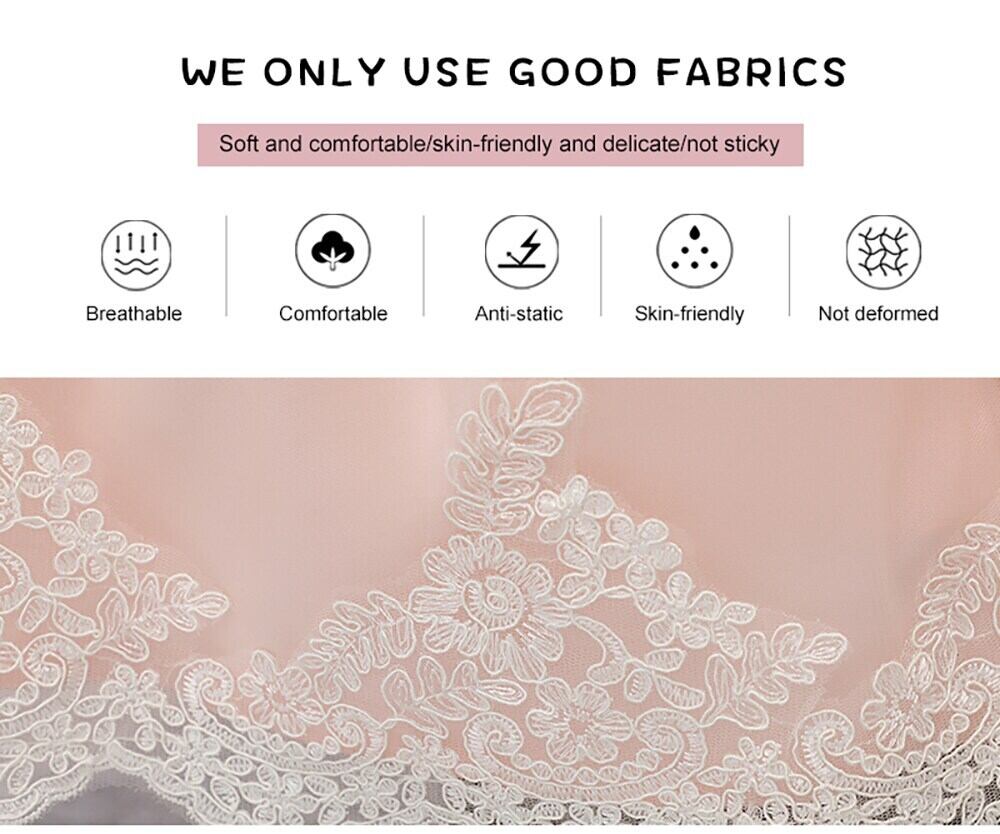
Task: Click the pink soft and comfortable banner
Action: pyautogui.click(x=500, y=145)
